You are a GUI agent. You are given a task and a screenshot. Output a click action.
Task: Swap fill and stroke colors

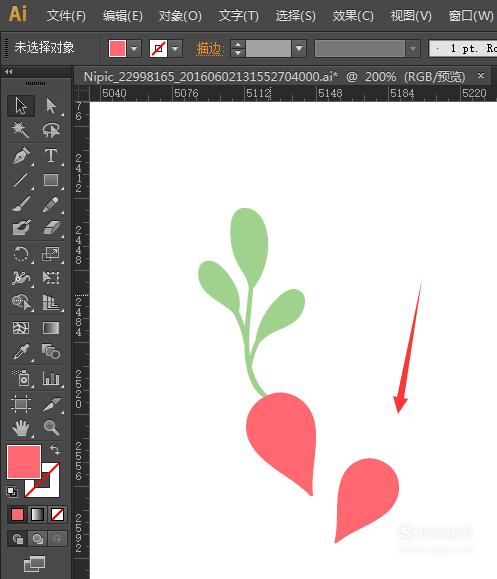click(55, 450)
